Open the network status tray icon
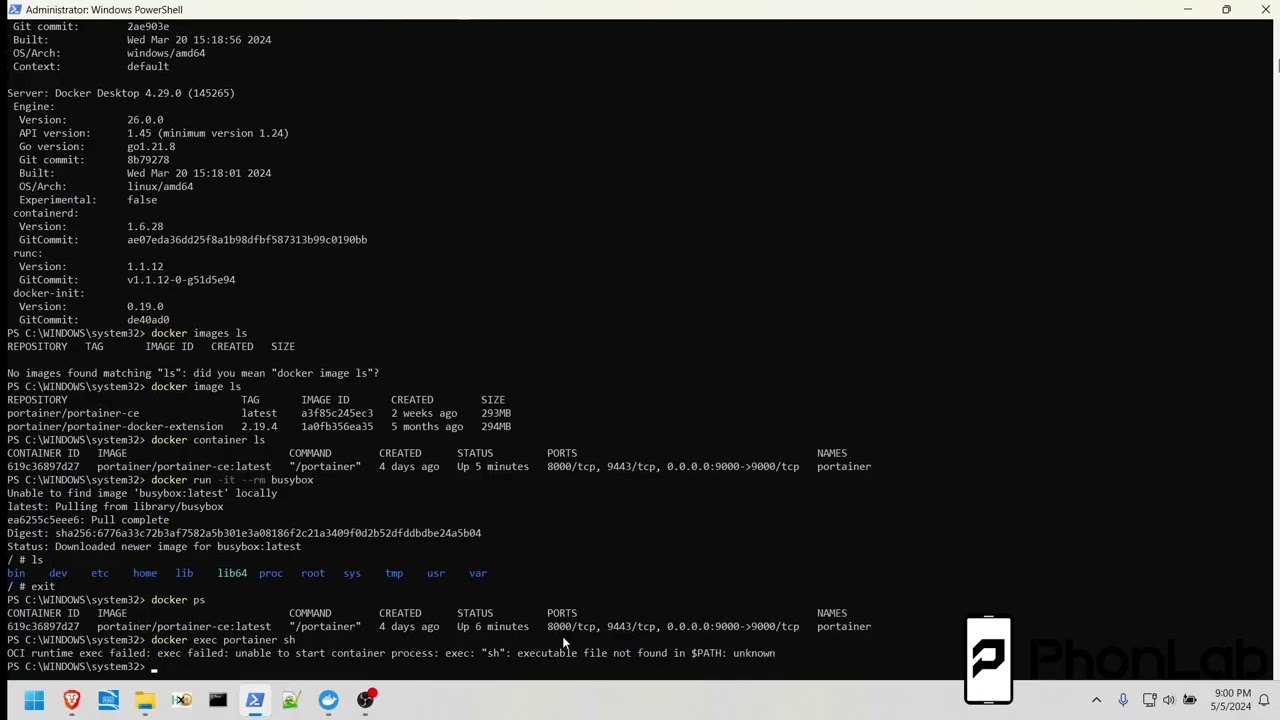 pos(1150,700)
